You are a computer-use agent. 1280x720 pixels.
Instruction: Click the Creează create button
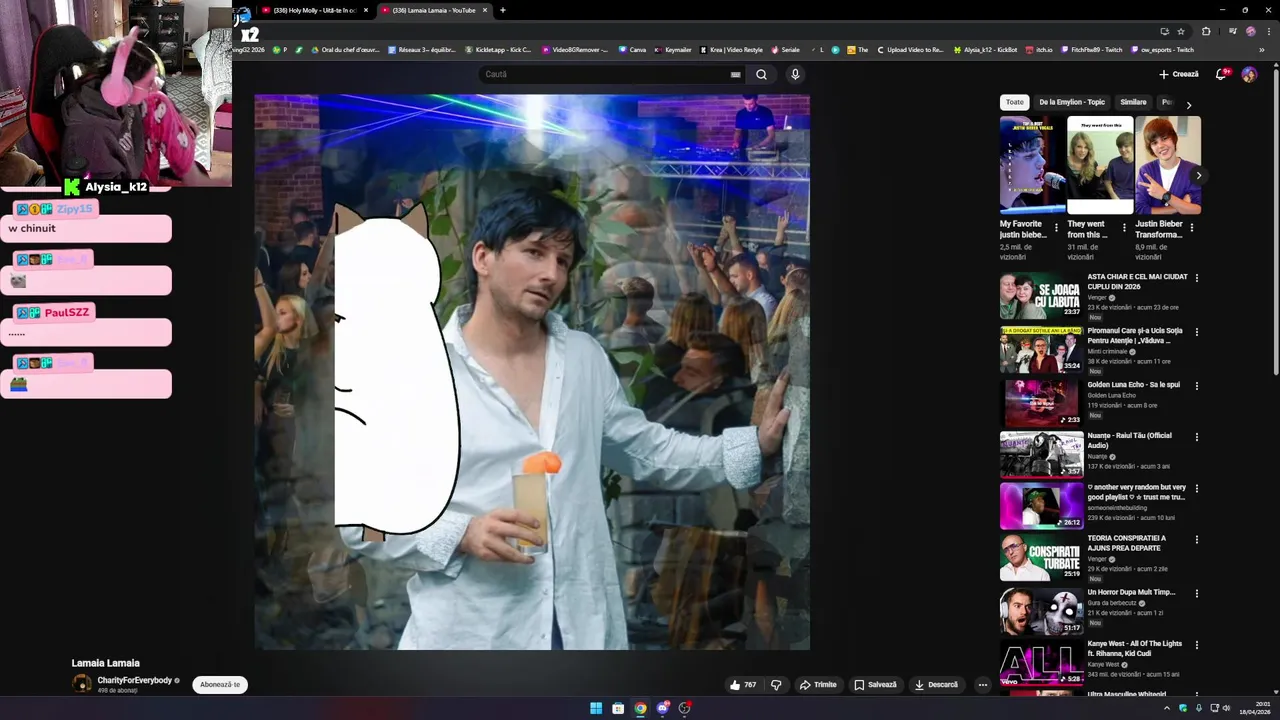coord(1179,74)
